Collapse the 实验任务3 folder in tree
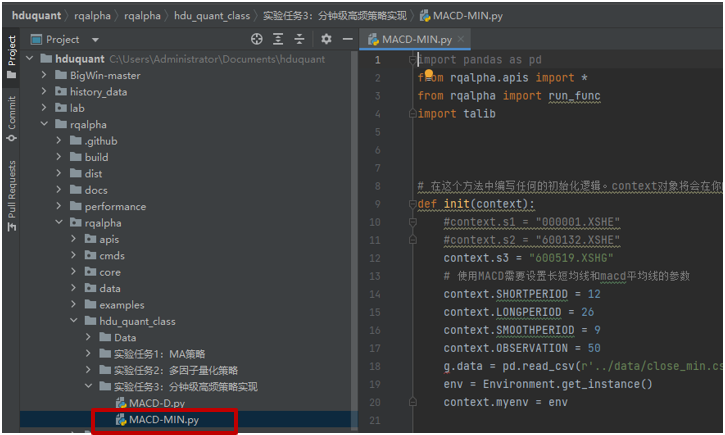Screen dimensions: 725x435 coord(89,386)
